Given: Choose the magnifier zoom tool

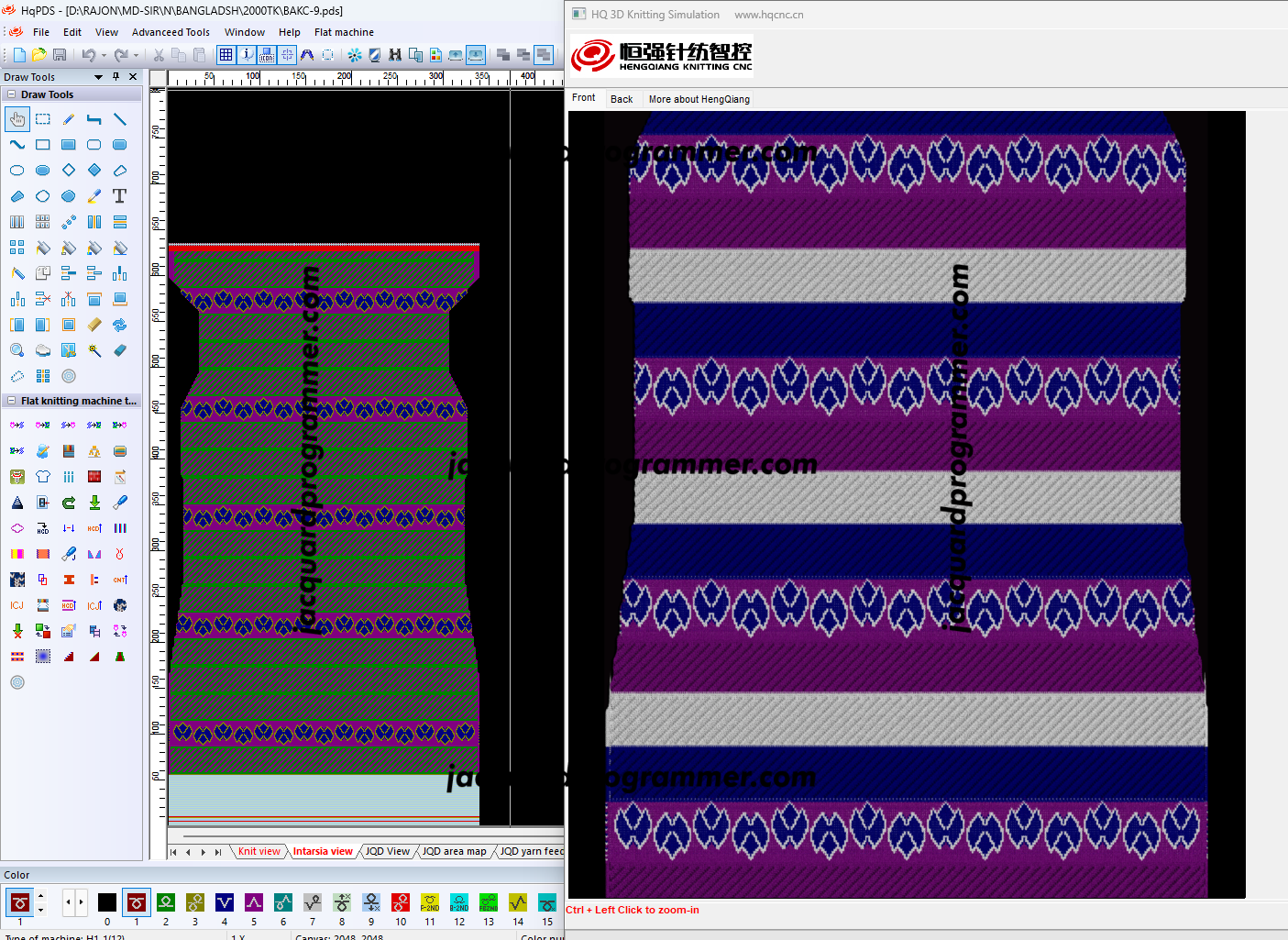Looking at the screenshot, I should tap(17, 350).
